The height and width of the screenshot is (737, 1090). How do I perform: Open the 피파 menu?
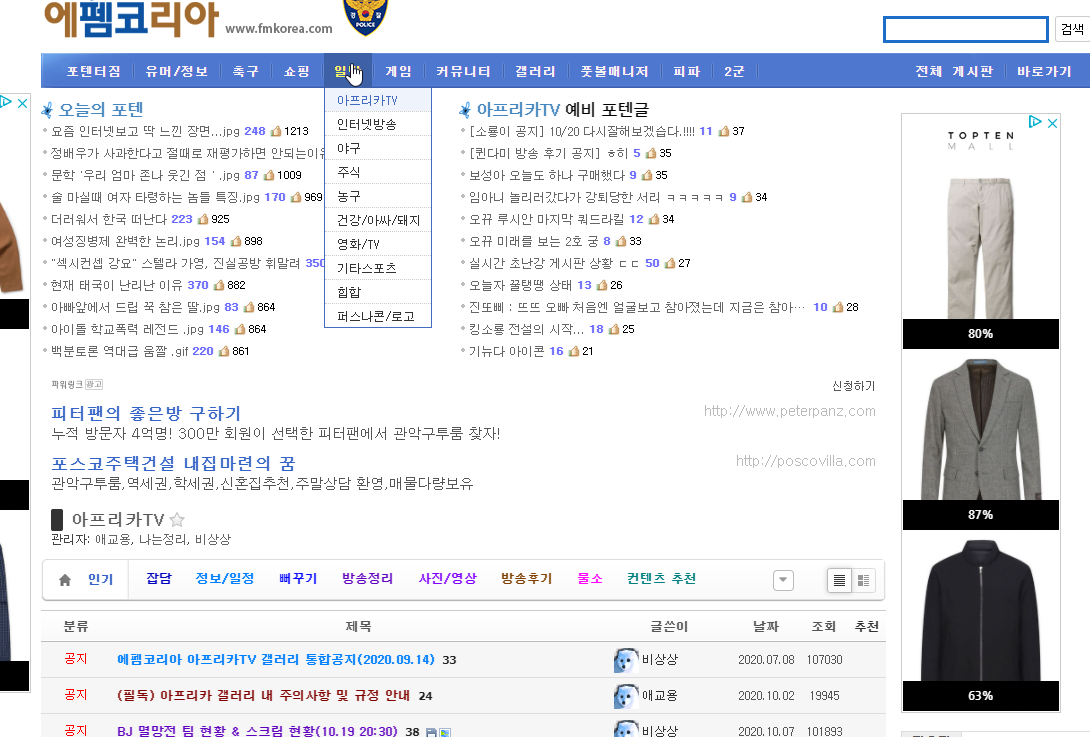tap(687, 72)
